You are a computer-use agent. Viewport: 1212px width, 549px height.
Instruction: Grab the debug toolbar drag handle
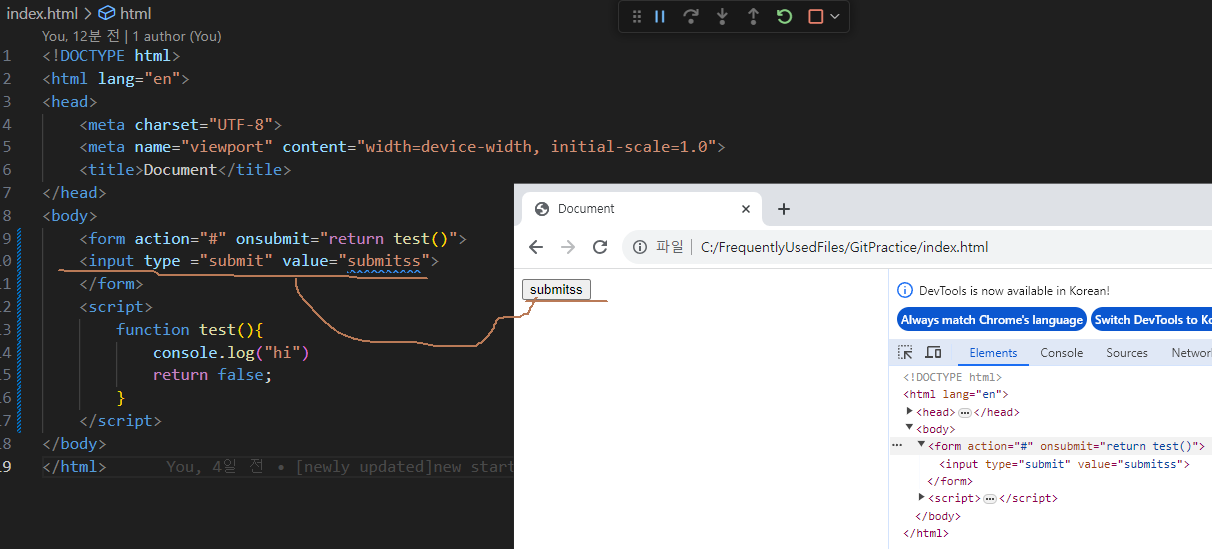[636, 16]
